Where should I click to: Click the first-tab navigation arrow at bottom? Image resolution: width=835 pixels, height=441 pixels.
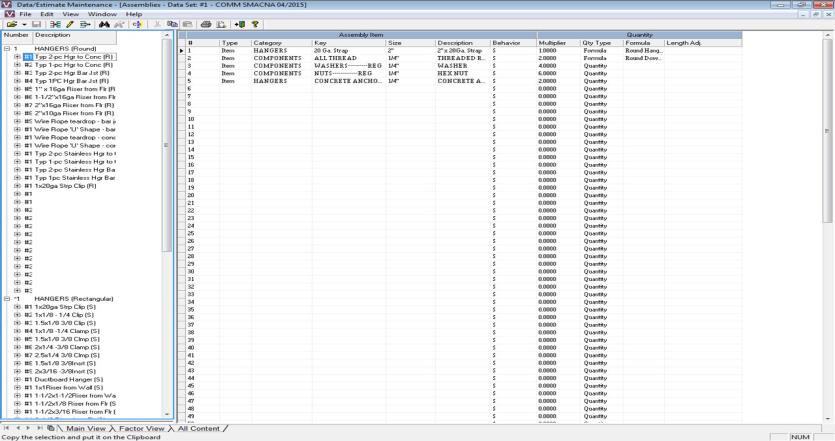point(7,428)
